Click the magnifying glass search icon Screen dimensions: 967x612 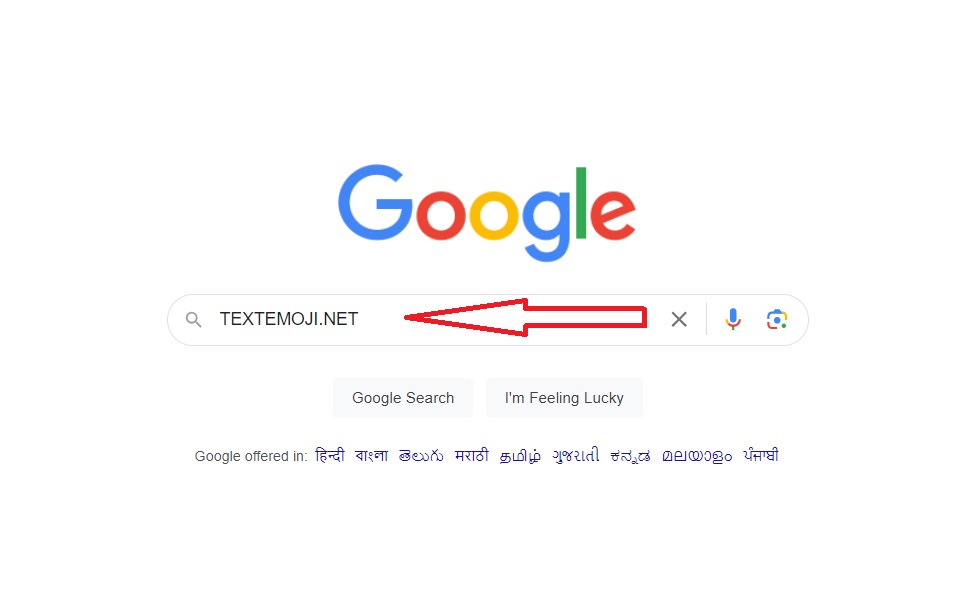pyautogui.click(x=194, y=320)
